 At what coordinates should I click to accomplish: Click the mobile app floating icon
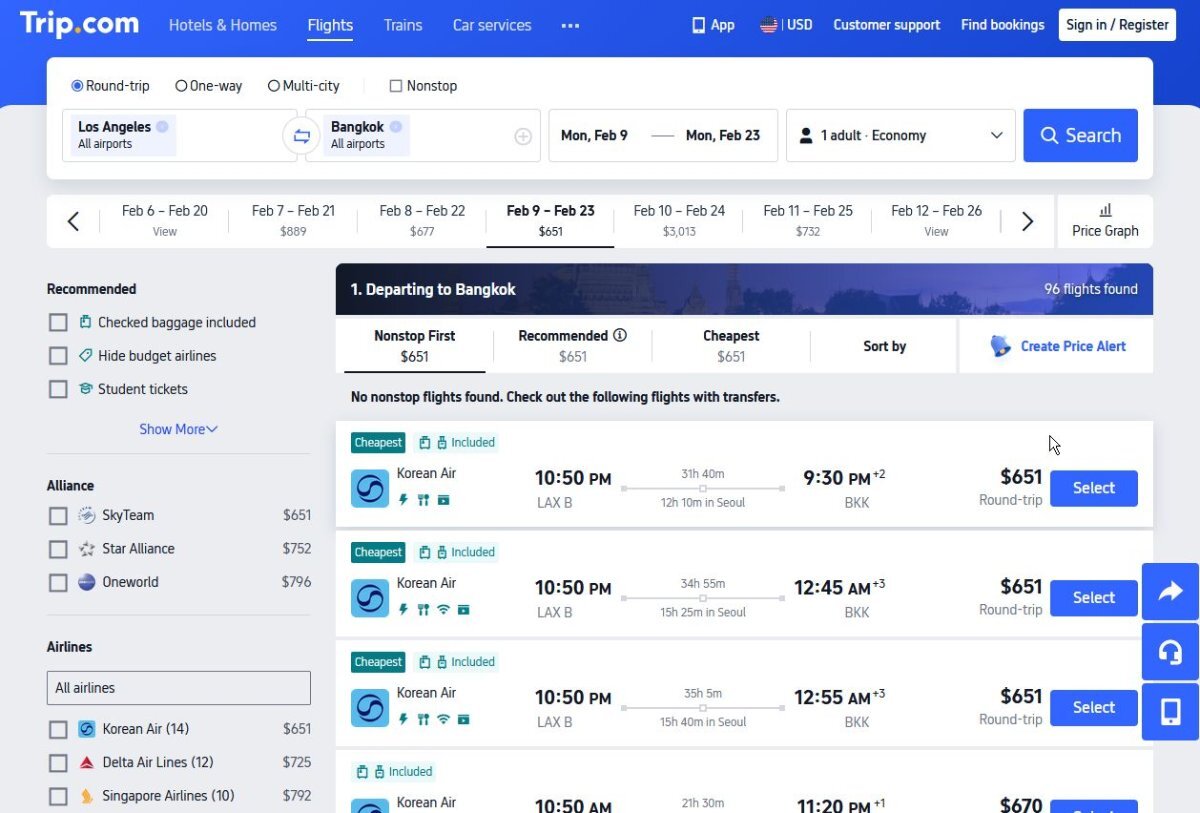click(x=1170, y=712)
